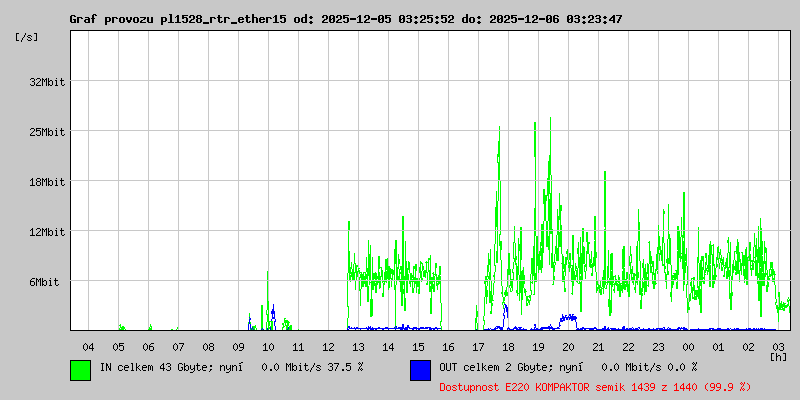
Task: Select the 13 hour tick label
Action: 358,346
